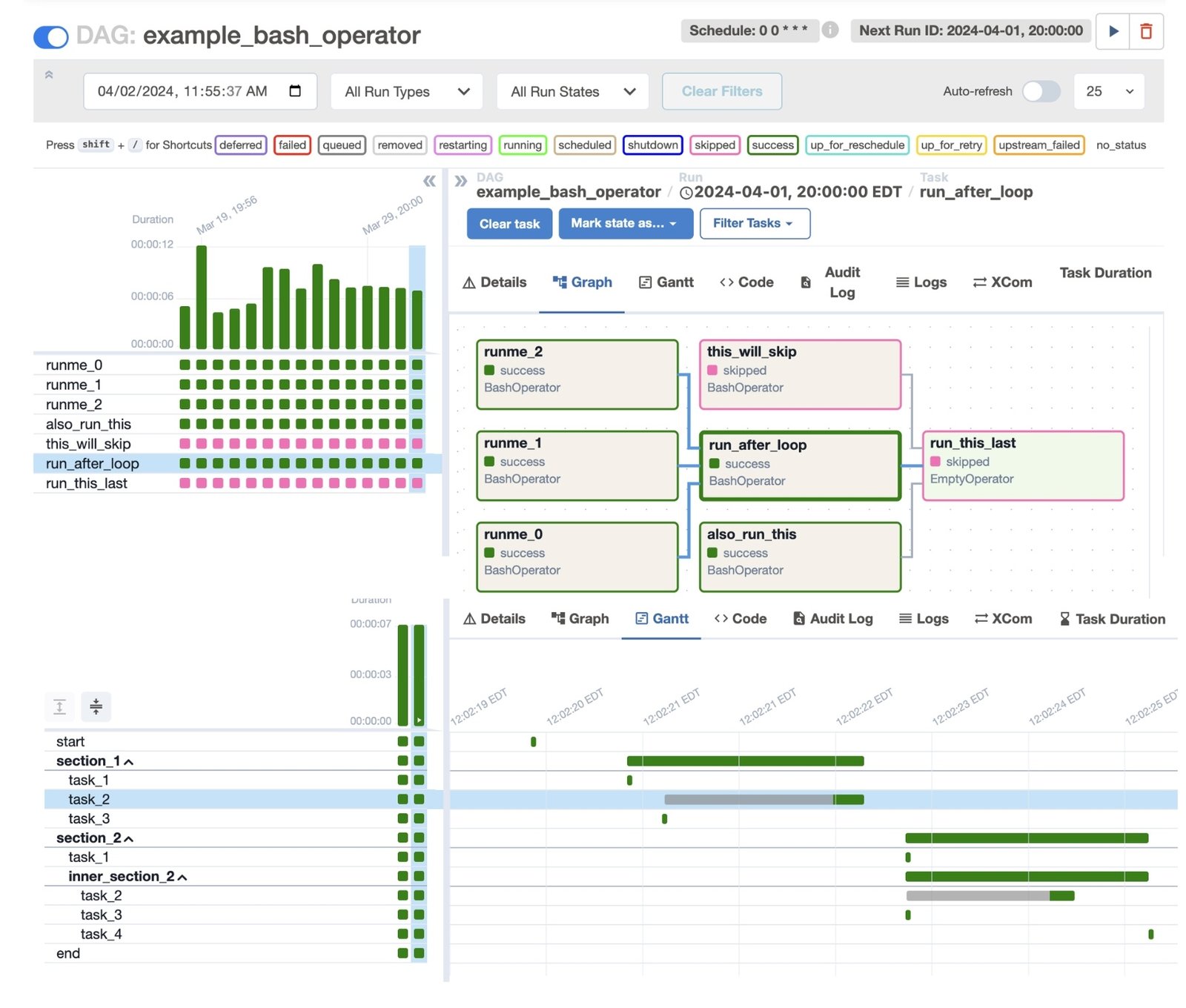Viewport: 1186px width, 1008px height.
Task: Open lower XCom tab
Action: (1003, 619)
